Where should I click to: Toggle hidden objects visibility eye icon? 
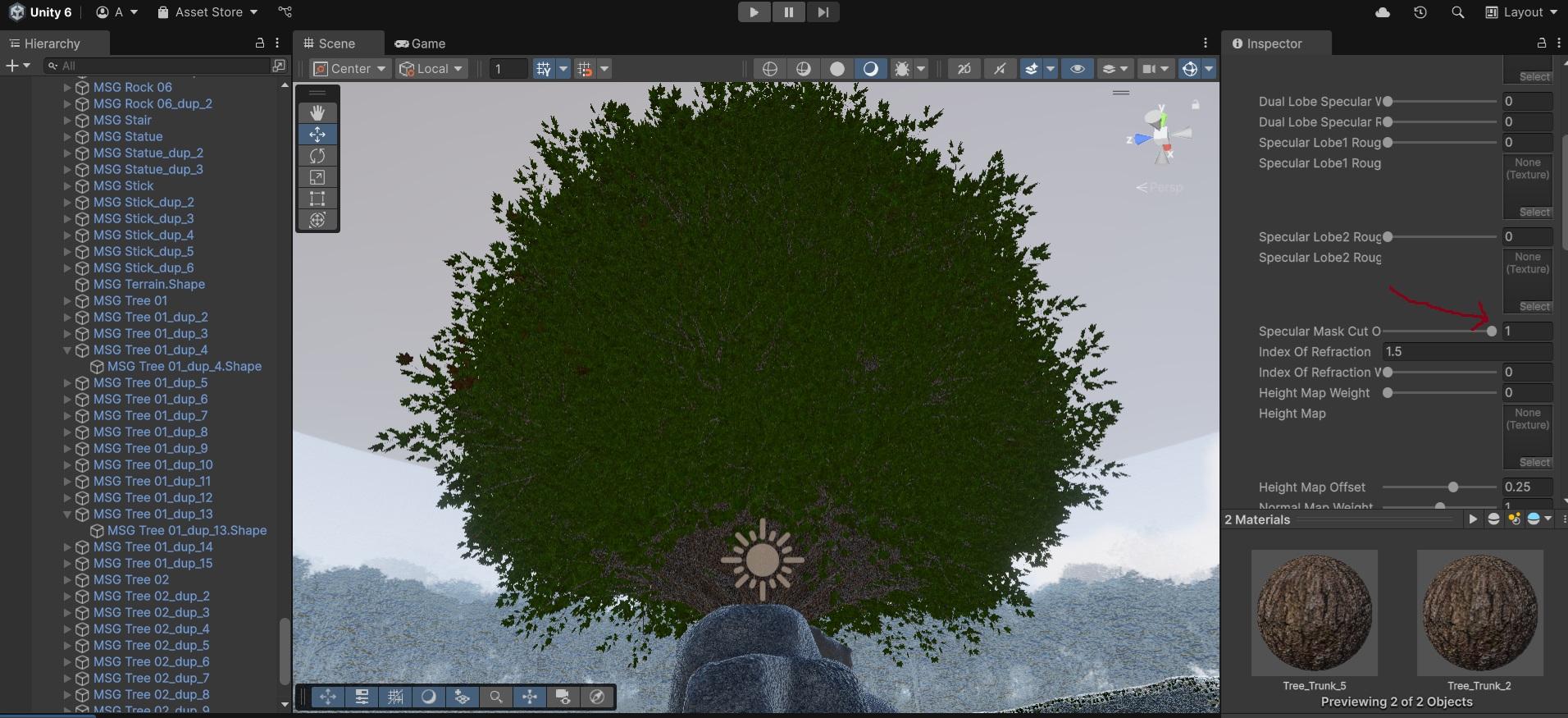click(1077, 69)
